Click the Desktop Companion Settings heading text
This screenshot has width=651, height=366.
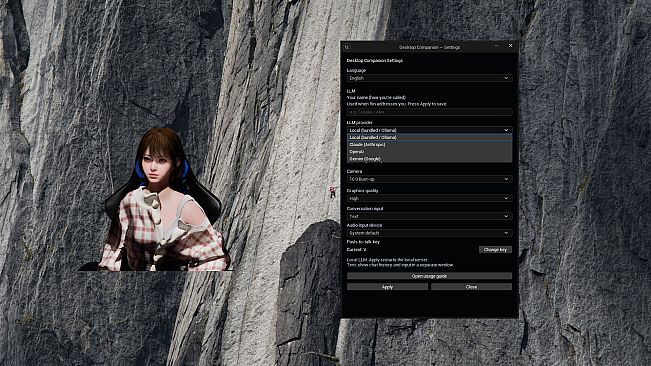coord(374,61)
